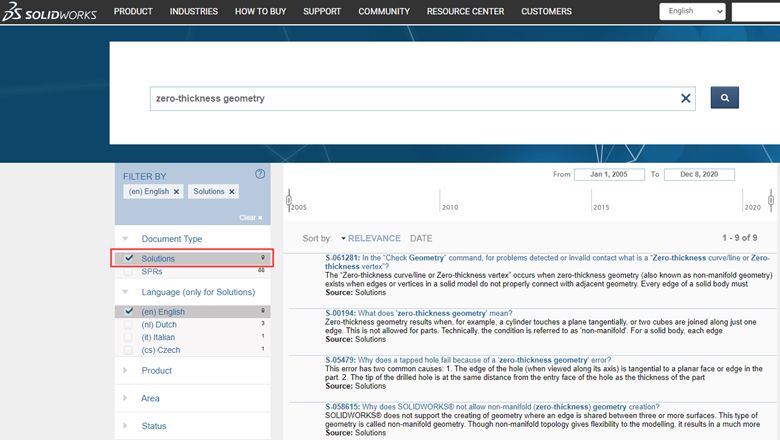The image size is (780, 440).
Task: Check the (nl) Dutch language checkbox
Action: (128, 325)
